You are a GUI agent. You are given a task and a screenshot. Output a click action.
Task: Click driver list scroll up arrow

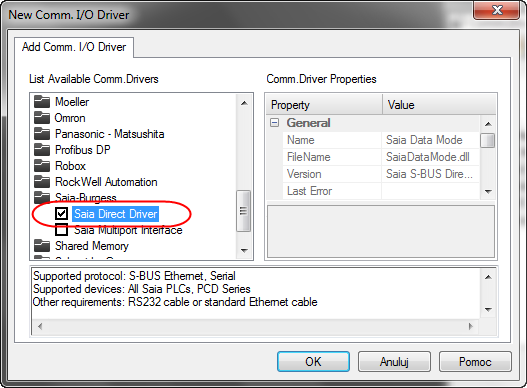tap(244, 103)
